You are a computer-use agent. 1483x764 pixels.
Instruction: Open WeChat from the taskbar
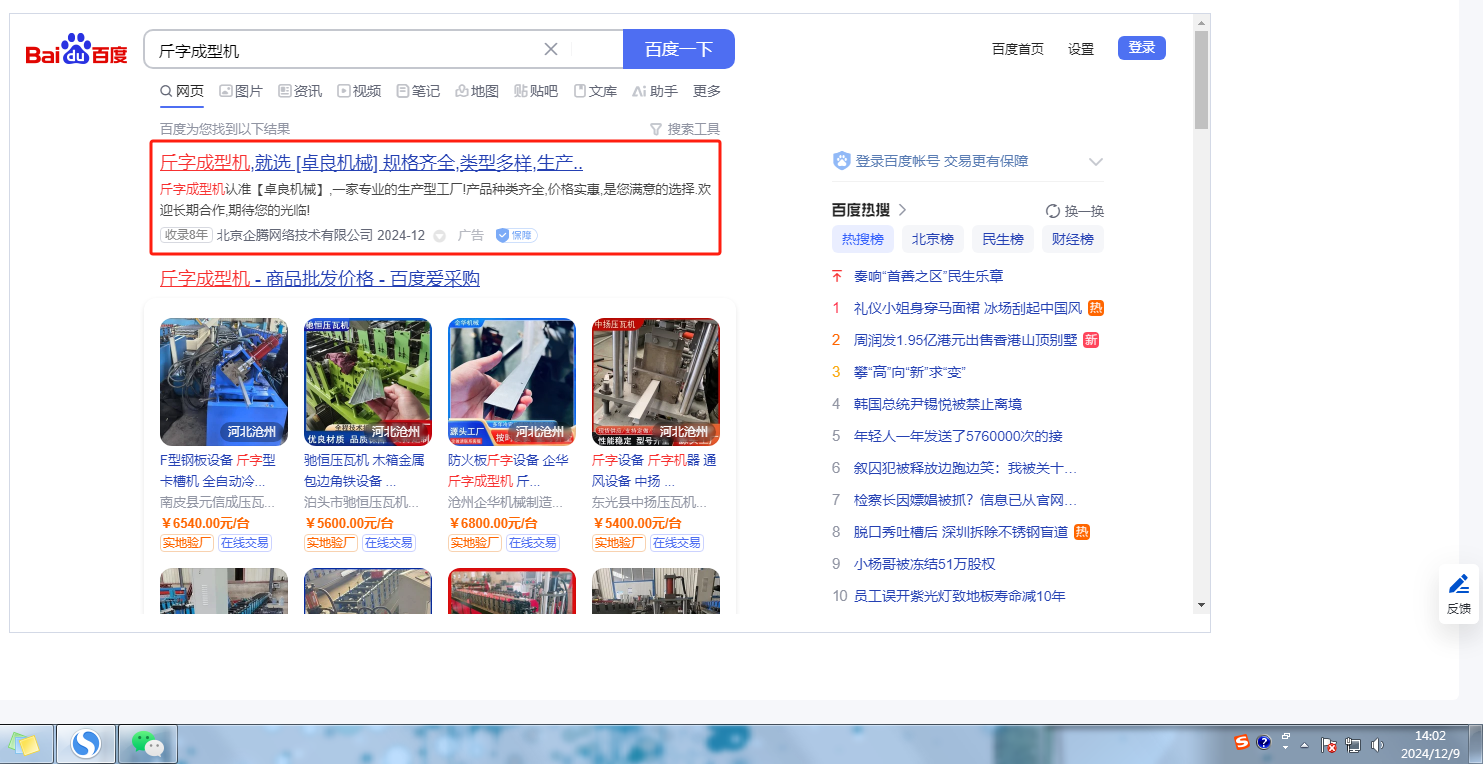tap(148, 744)
